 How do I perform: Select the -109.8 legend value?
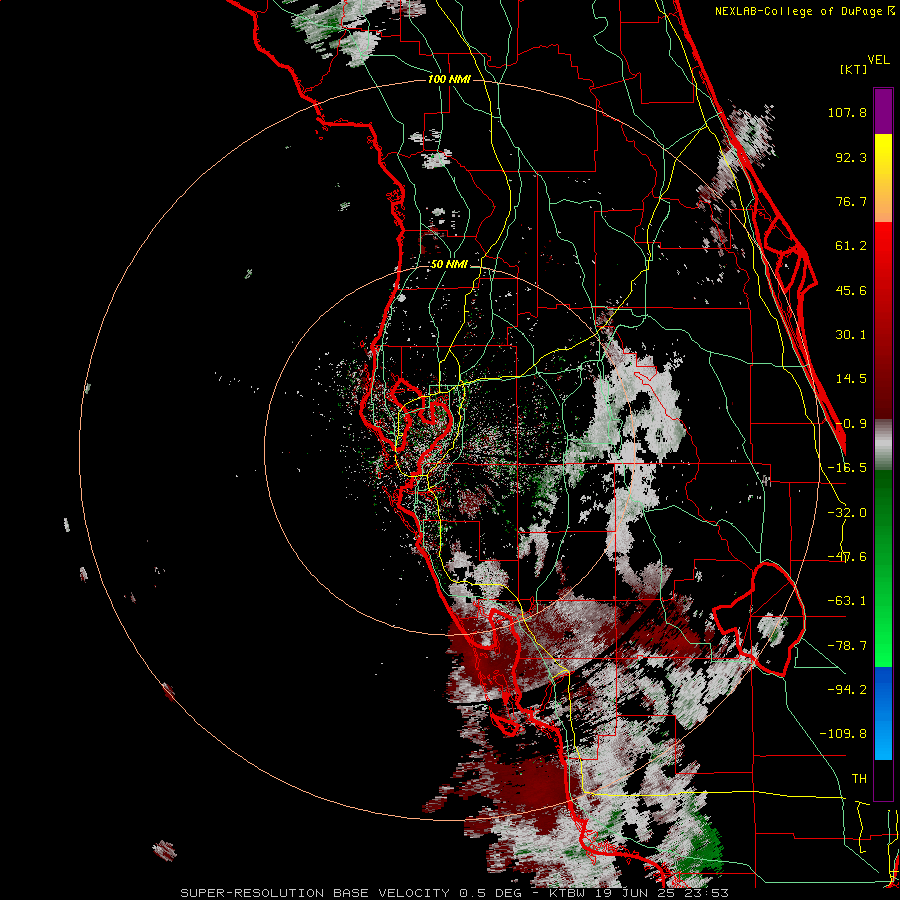[843, 734]
